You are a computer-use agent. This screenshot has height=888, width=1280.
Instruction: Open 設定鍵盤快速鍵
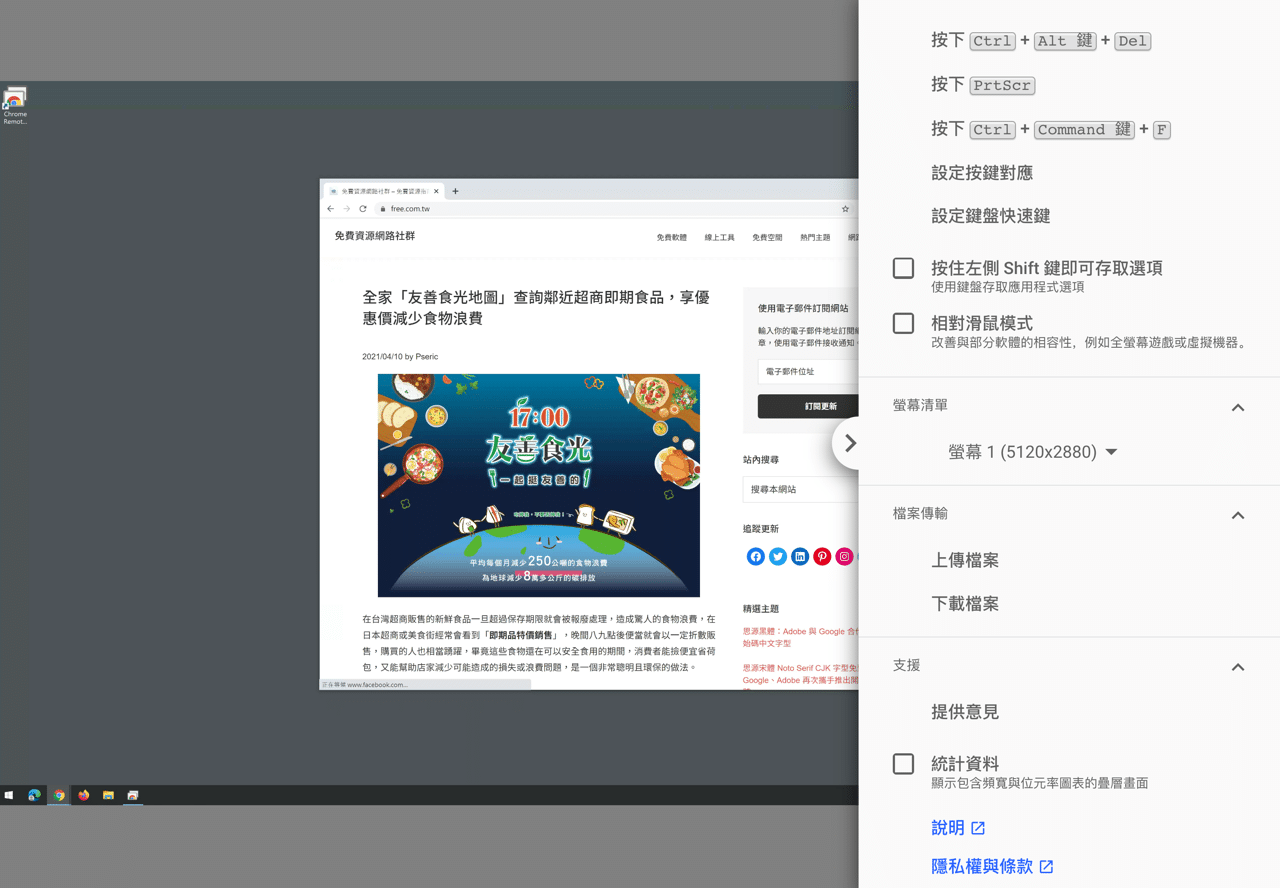pos(991,216)
